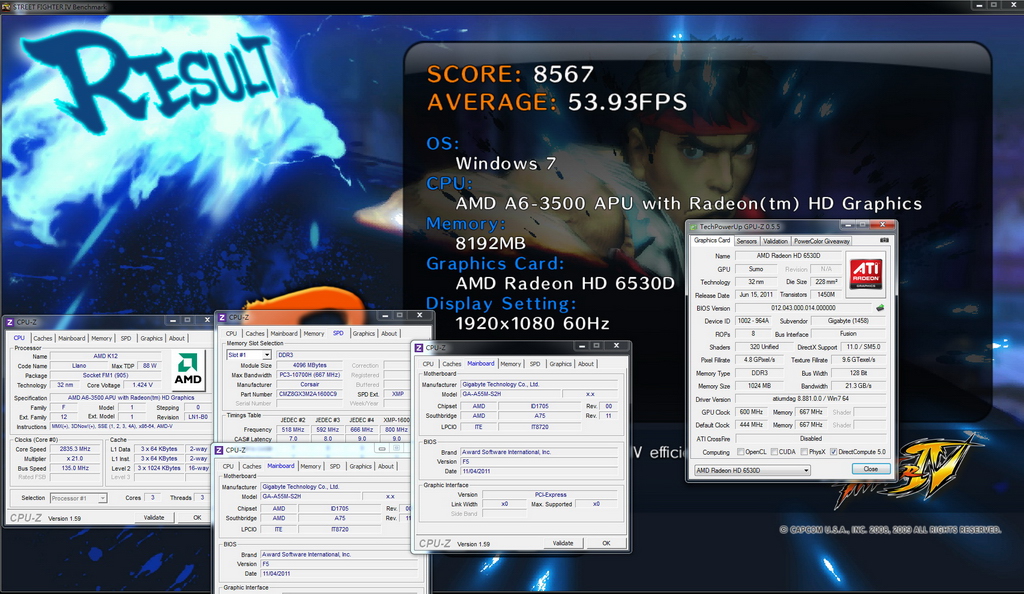This screenshot has height=594, width=1024.
Task: Click the Close button in GPU-Z
Action: pyautogui.click(x=871, y=469)
